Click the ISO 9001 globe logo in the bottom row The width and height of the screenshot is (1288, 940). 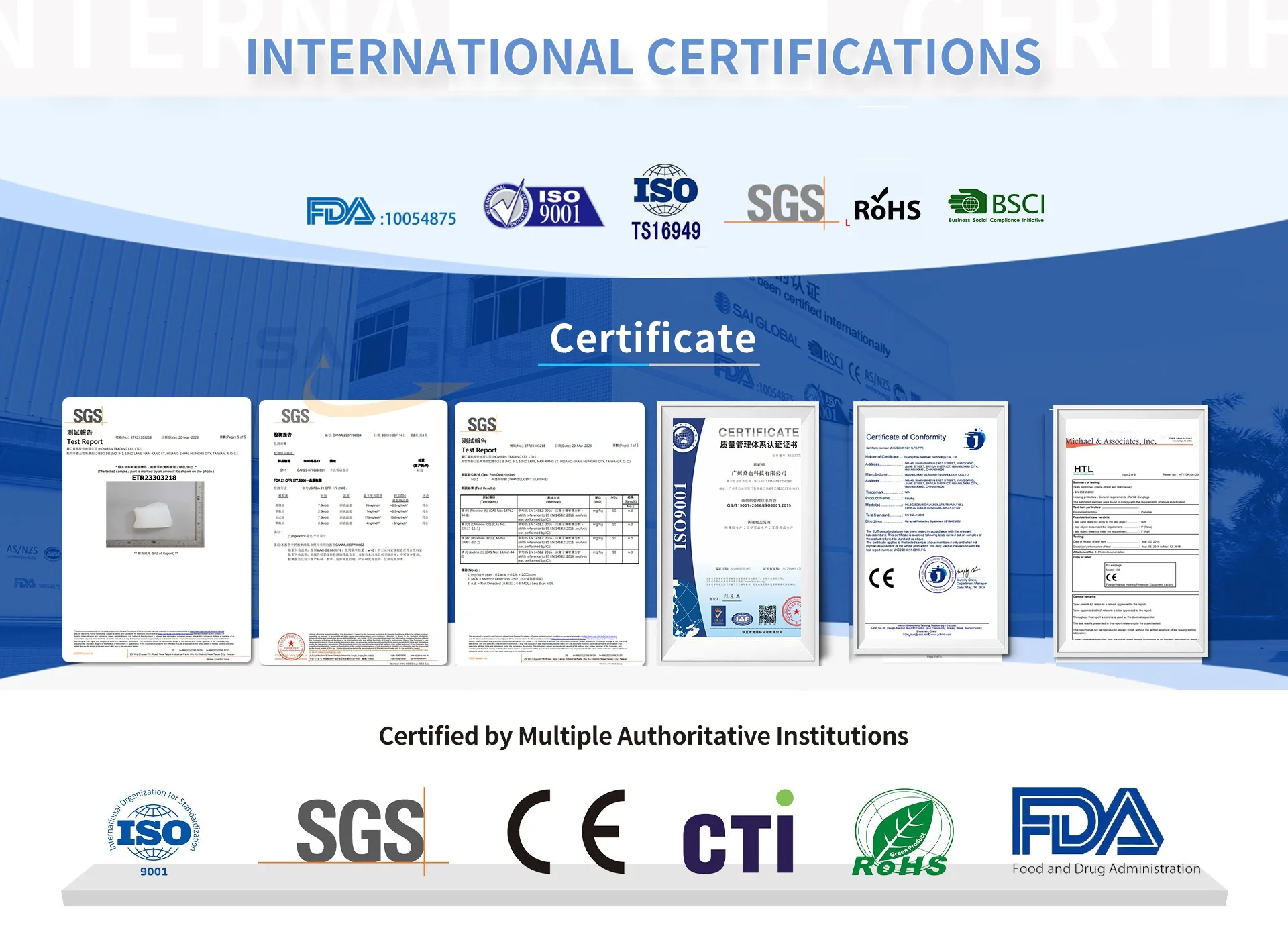pyautogui.click(x=154, y=833)
